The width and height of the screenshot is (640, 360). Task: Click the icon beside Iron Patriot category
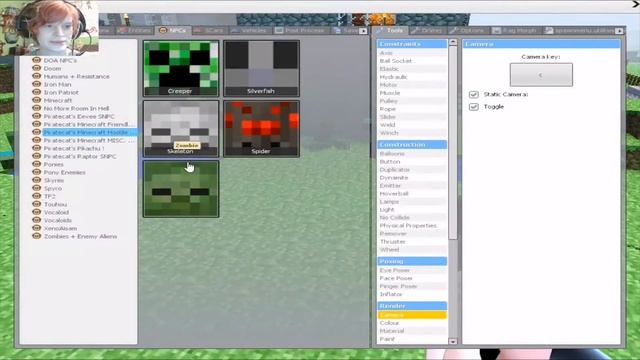coord(37,92)
